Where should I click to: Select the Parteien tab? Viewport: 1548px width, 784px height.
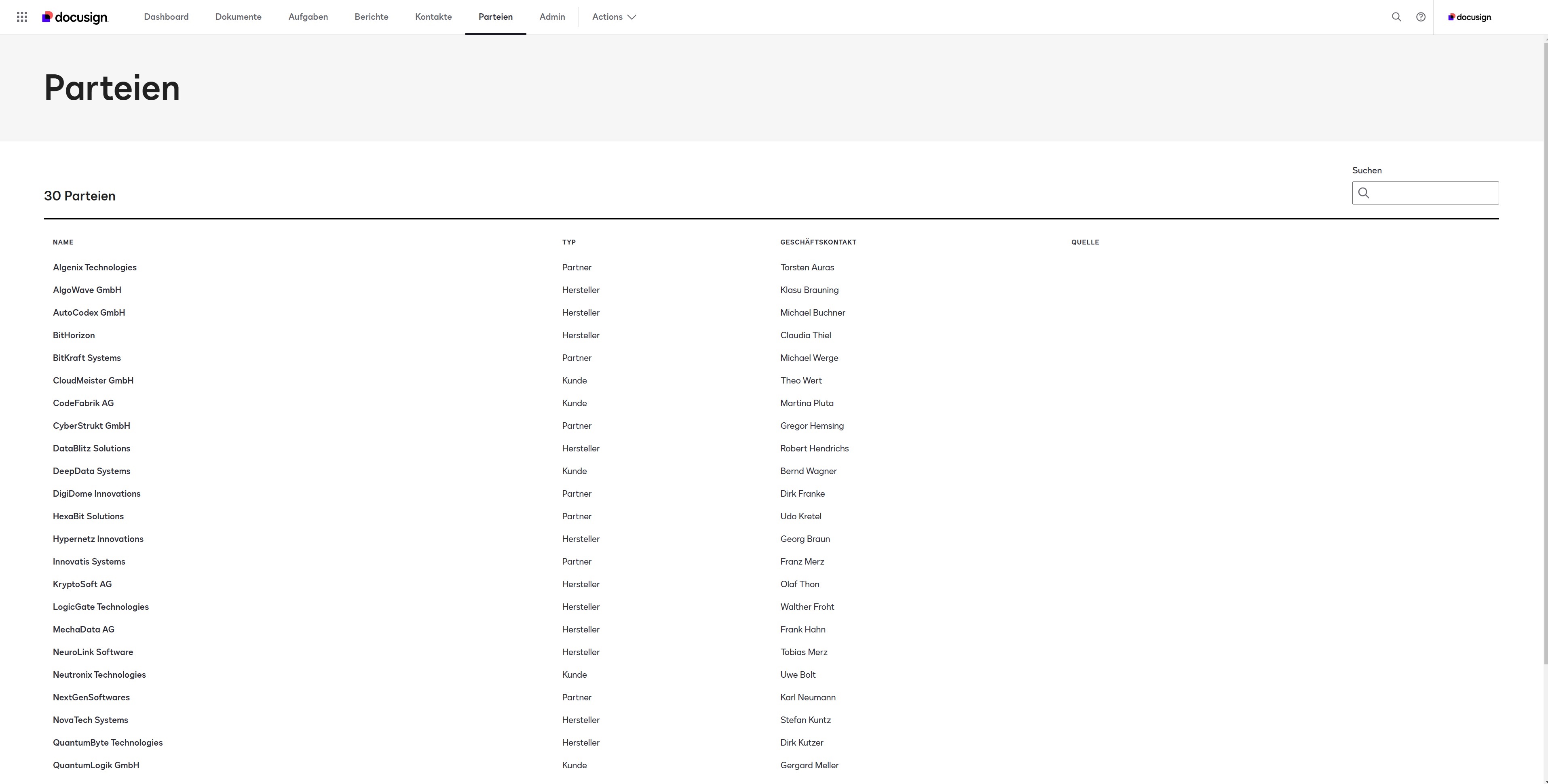click(496, 17)
